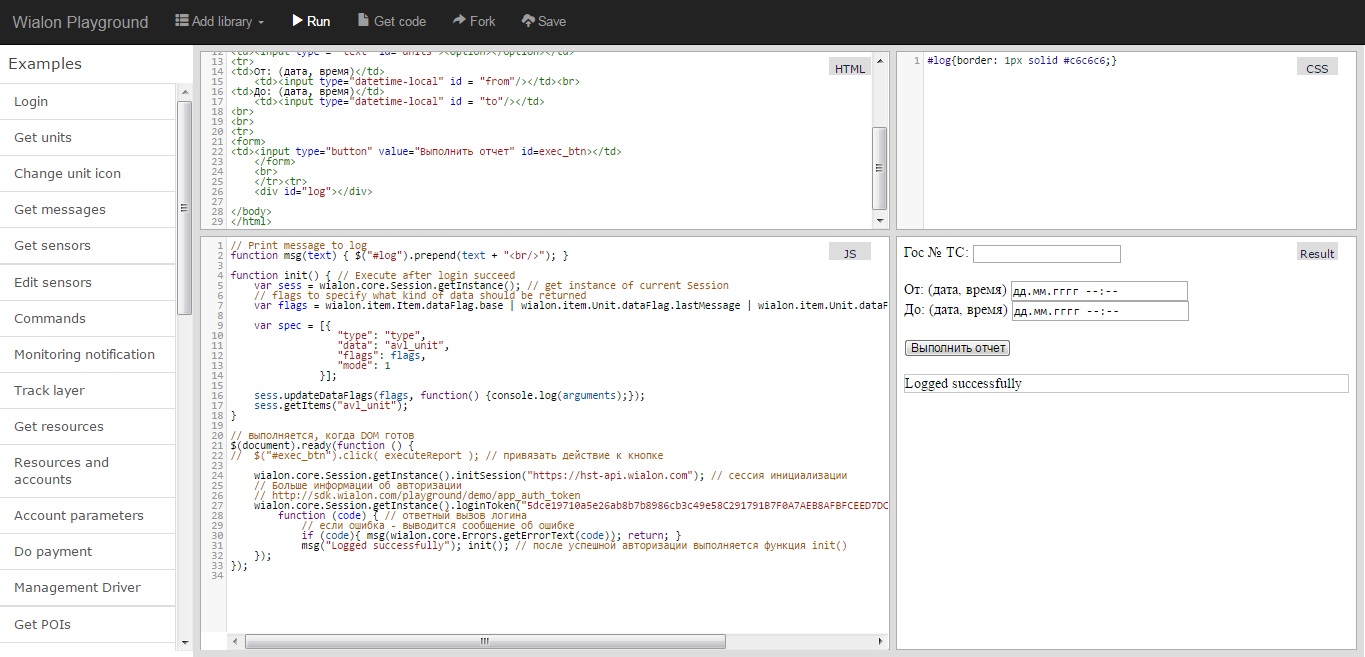Image resolution: width=1365 pixels, height=657 pixels.
Task: Click the HTML panel label
Action: point(849,68)
